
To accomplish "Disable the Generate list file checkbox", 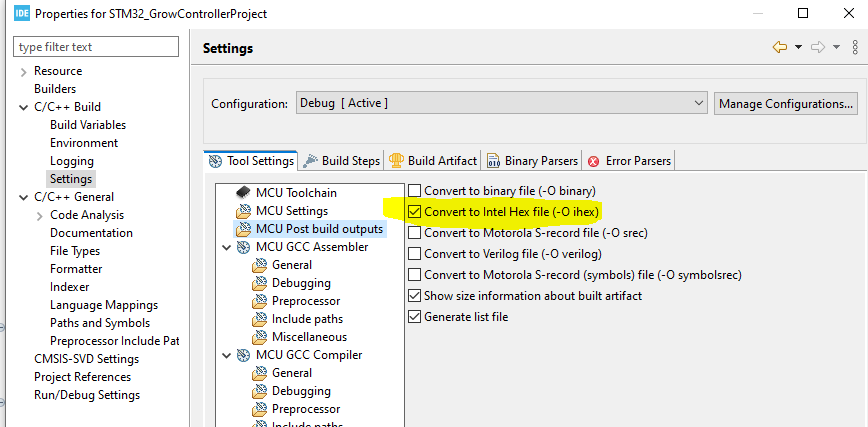I will [415, 317].
